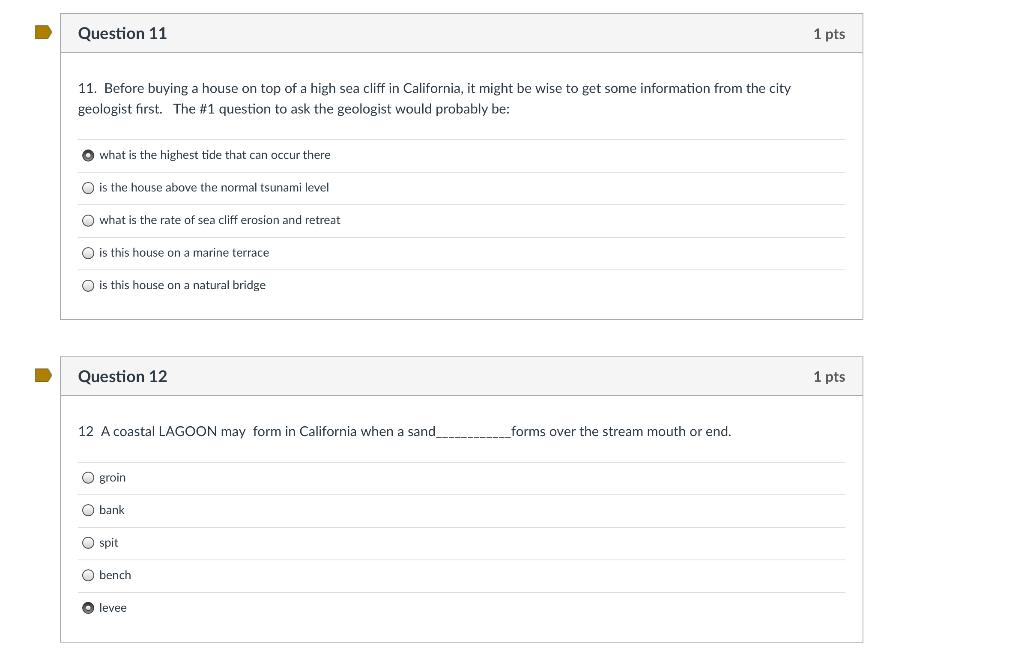Image resolution: width=1024 pixels, height=661 pixels.
Task: Select the 'bench' answer radio button
Action: (x=88, y=575)
